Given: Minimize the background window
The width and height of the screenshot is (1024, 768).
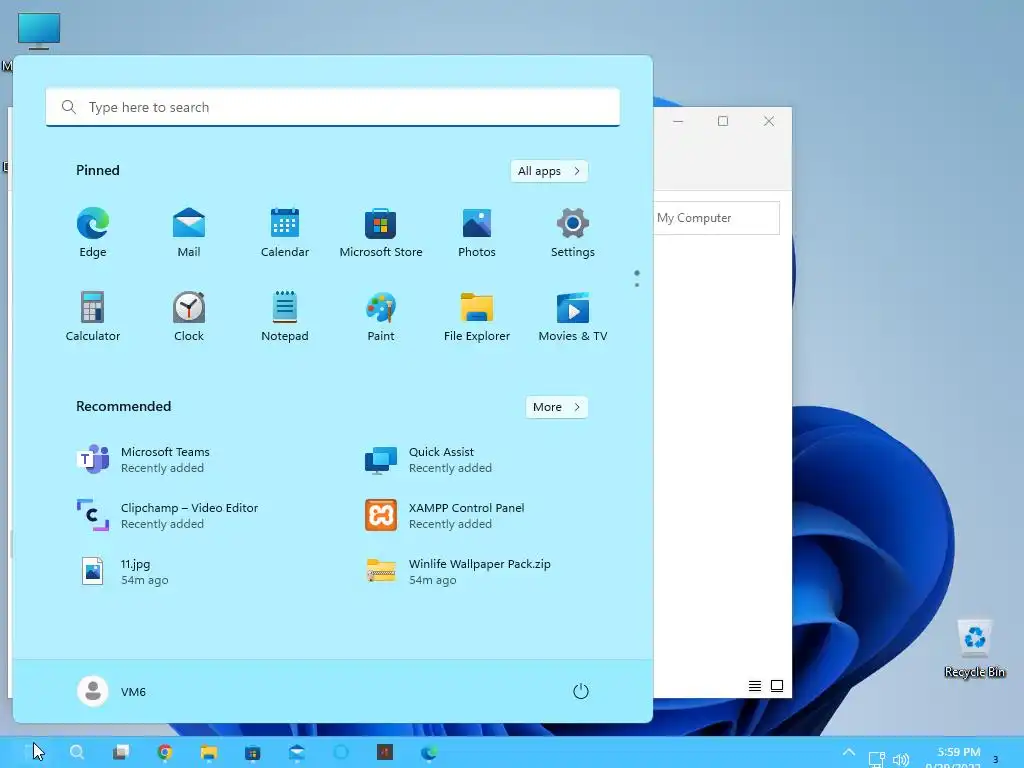Looking at the screenshot, I should click(x=679, y=121).
